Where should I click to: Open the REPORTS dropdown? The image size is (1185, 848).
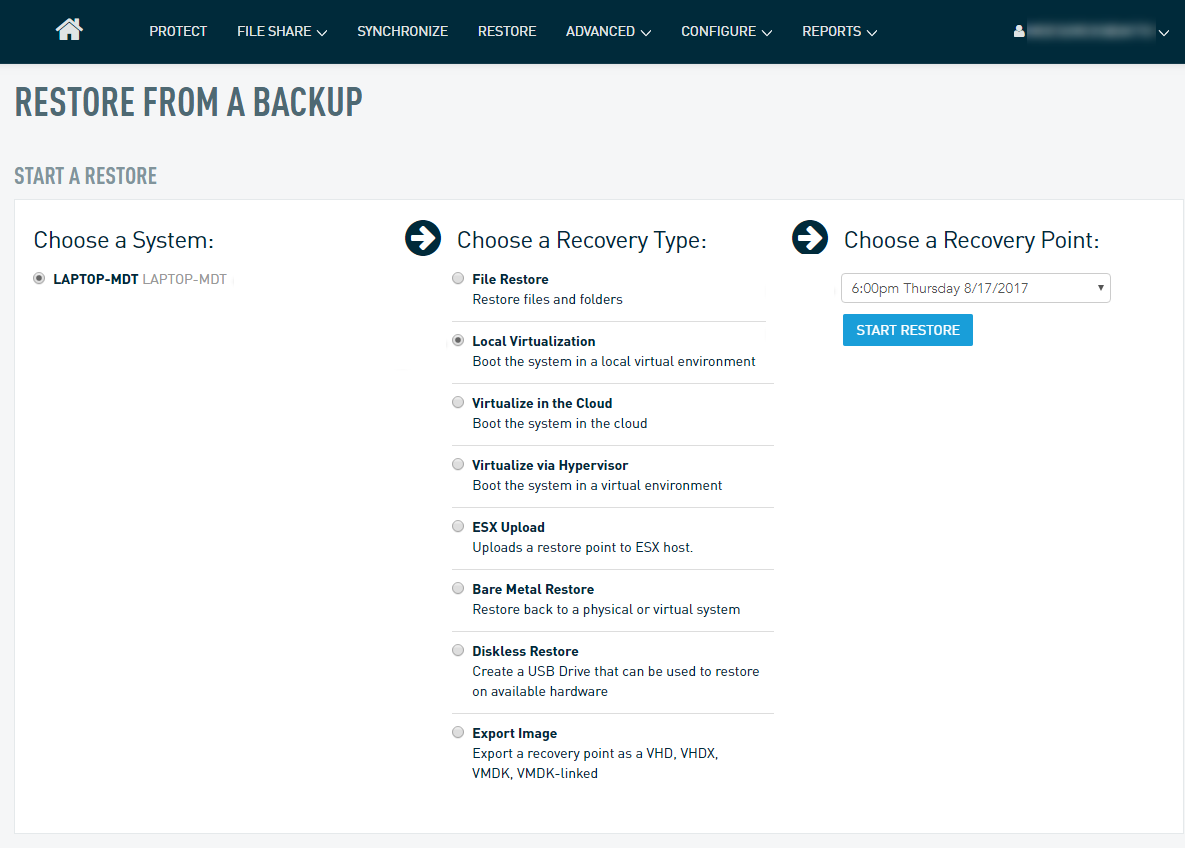click(x=839, y=31)
